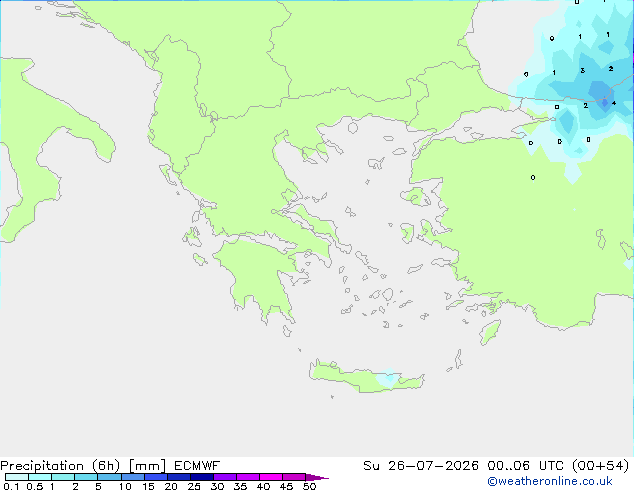The height and width of the screenshot is (490, 634).
Task: Pick the 0.5–1 mm legend swatch
Action: click(x=40, y=477)
